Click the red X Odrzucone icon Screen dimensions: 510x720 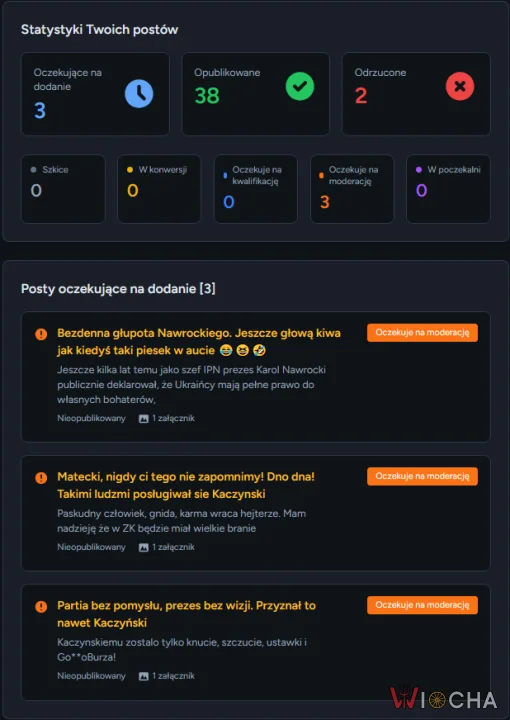(x=460, y=86)
